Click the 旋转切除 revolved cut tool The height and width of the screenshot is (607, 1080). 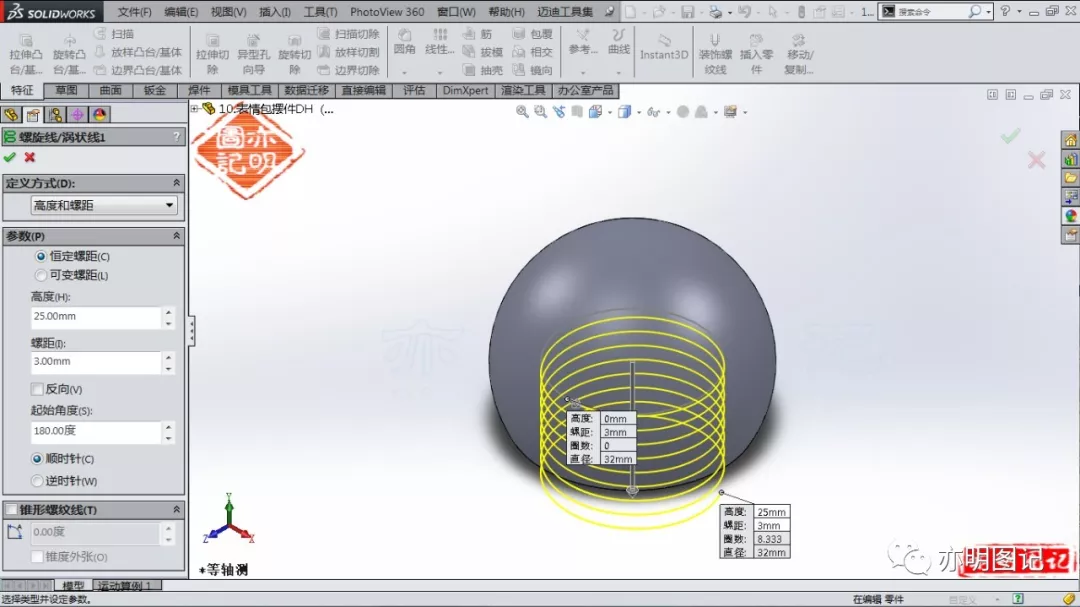pos(295,54)
